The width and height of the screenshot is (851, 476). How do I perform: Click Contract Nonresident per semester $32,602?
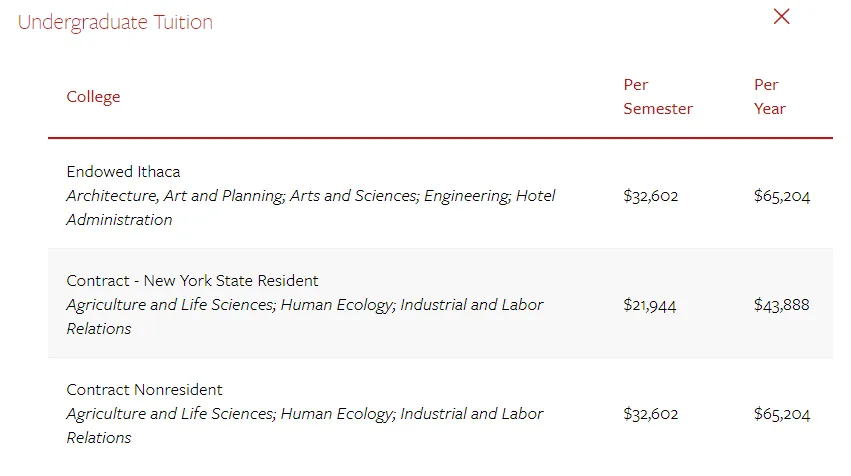tap(650, 414)
